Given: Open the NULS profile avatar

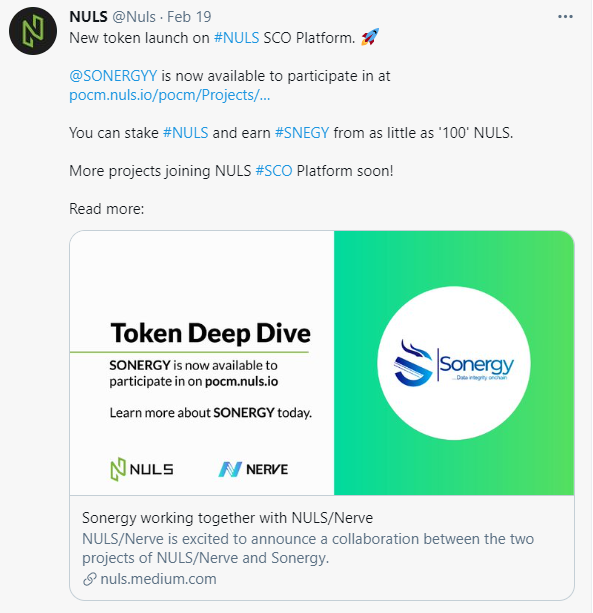Looking at the screenshot, I should tap(33, 31).
